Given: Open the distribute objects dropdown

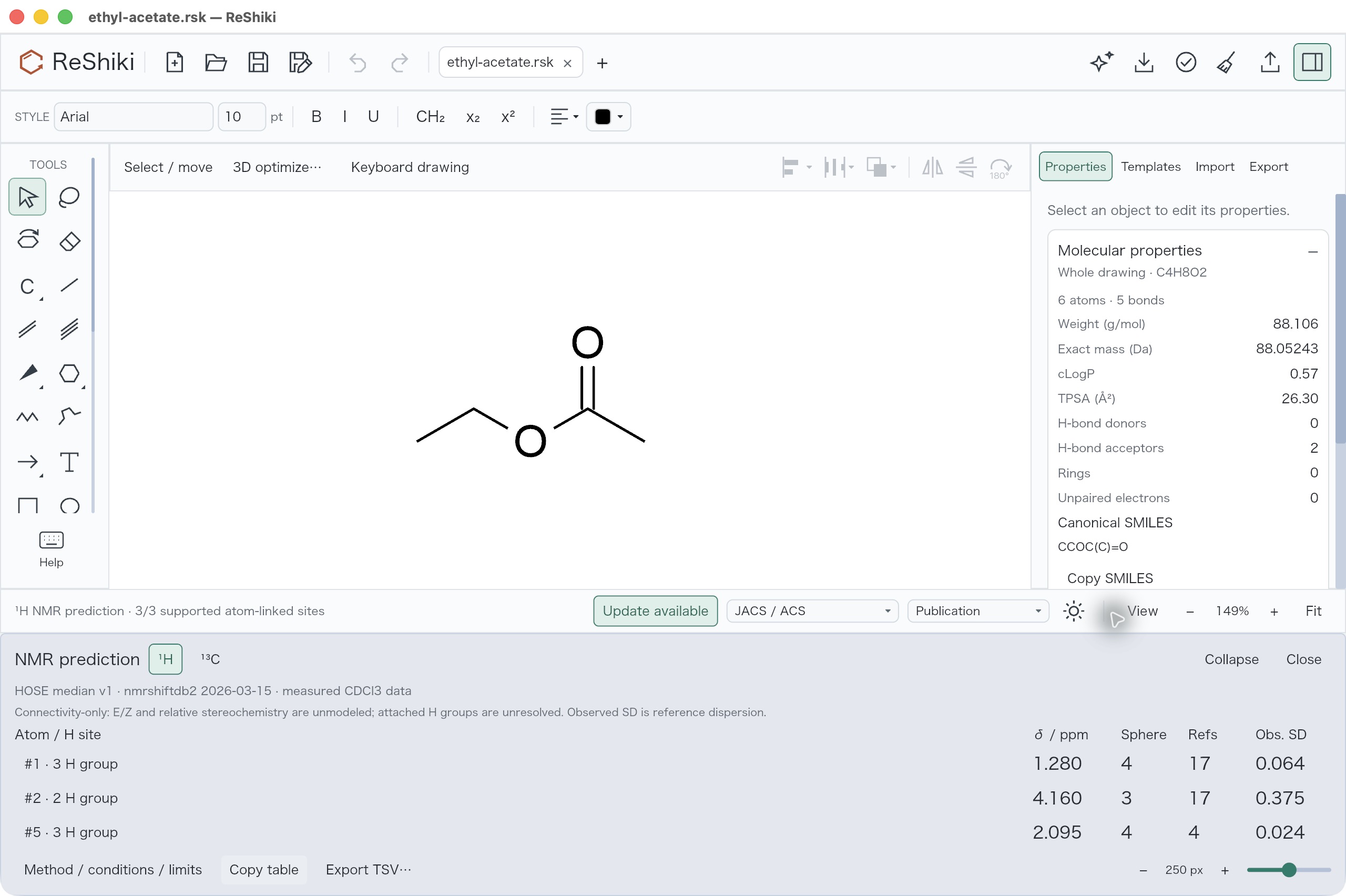Looking at the screenshot, I should pos(839,167).
